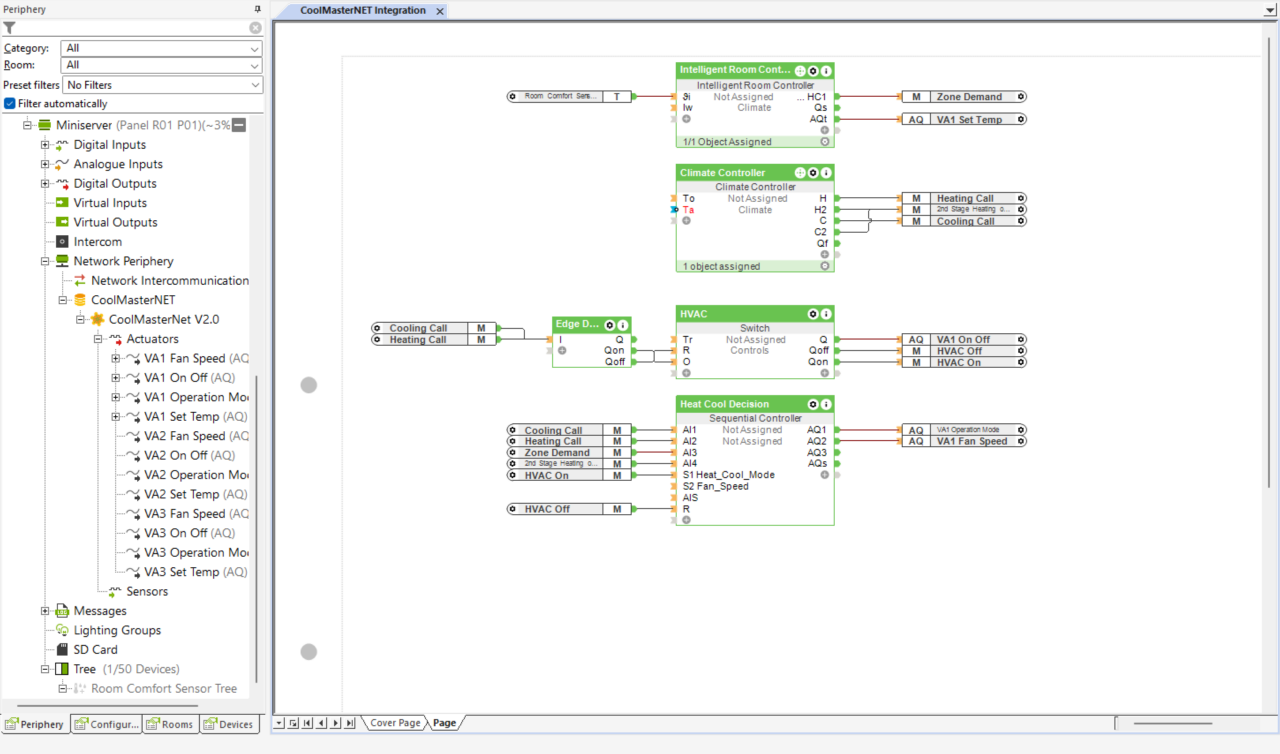Select the Miniserver icon in the Periphery tree
Screen dimensions: 1280x754
click(x=46, y=125)
